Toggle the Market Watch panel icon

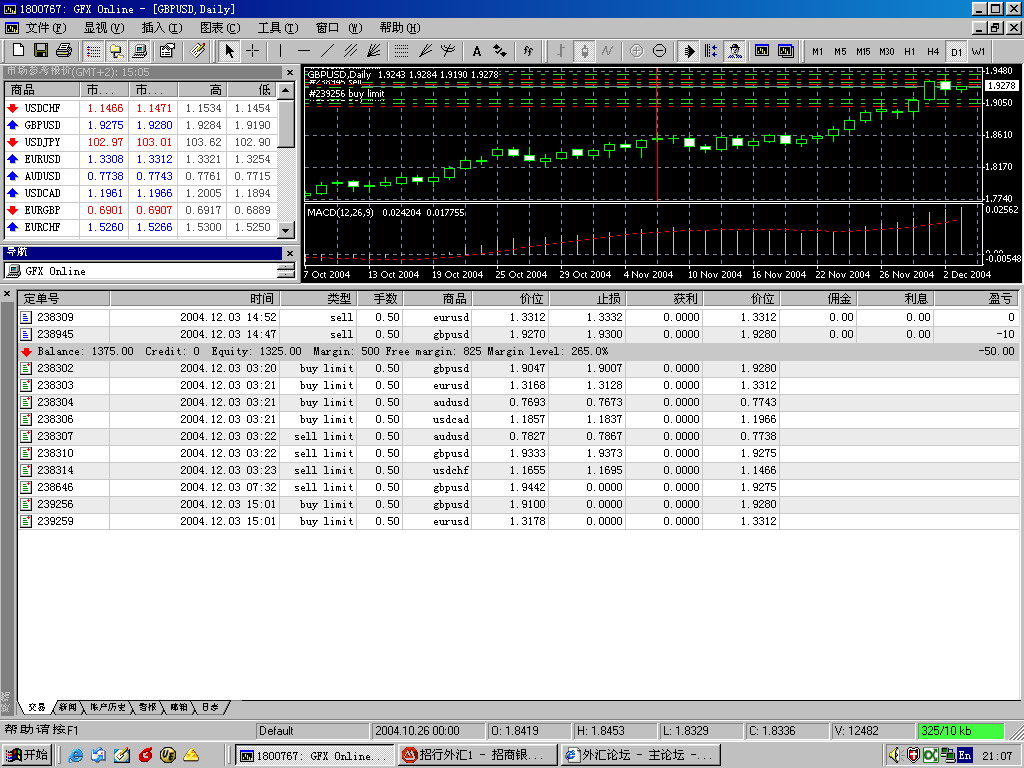[x=94, y=50]
